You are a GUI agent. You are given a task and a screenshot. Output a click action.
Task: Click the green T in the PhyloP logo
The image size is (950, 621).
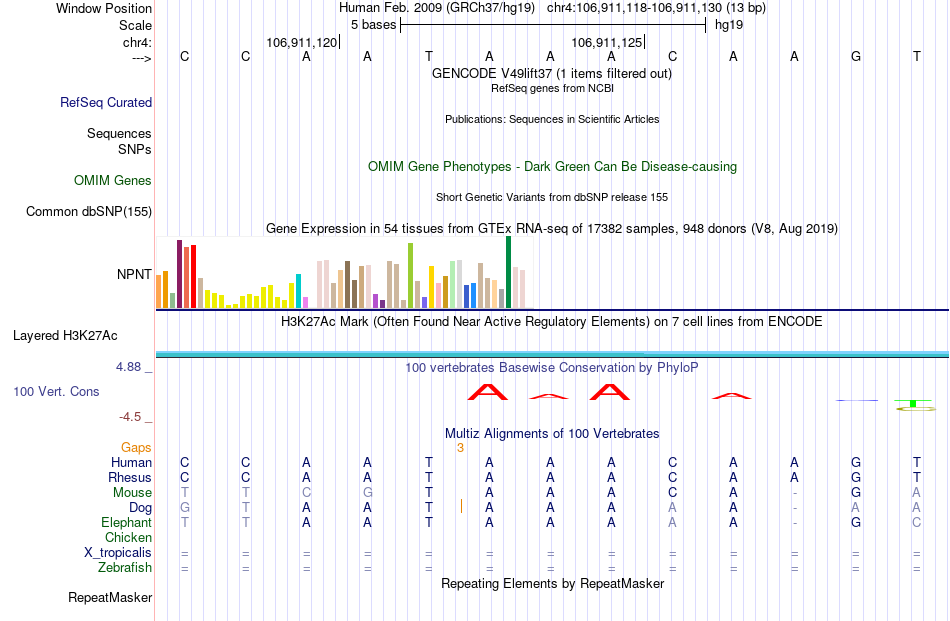pyautogui.click(x=913, y=403)
